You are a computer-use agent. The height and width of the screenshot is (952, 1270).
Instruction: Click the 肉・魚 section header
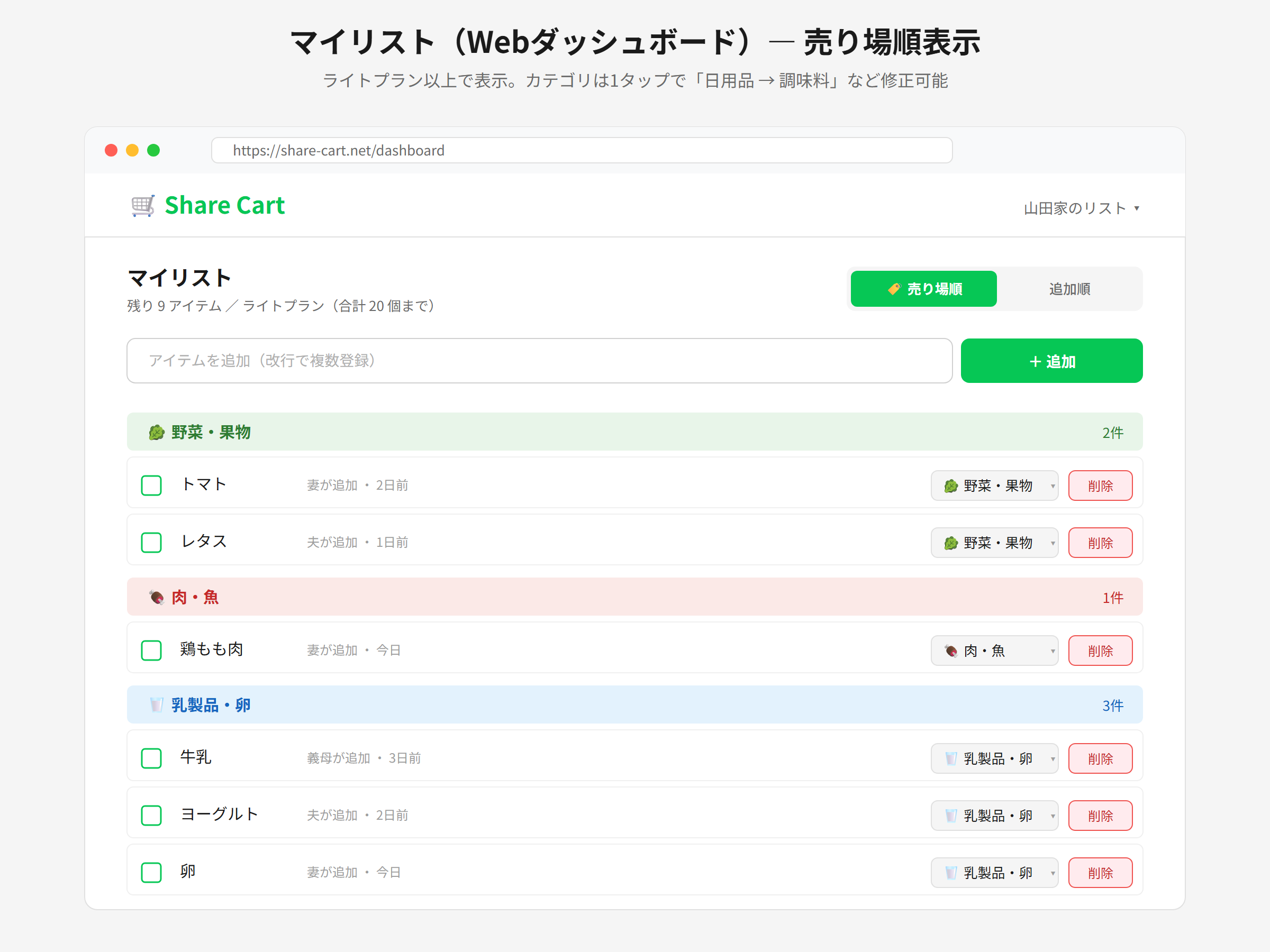pyautogui.click(x=634, y=597)
